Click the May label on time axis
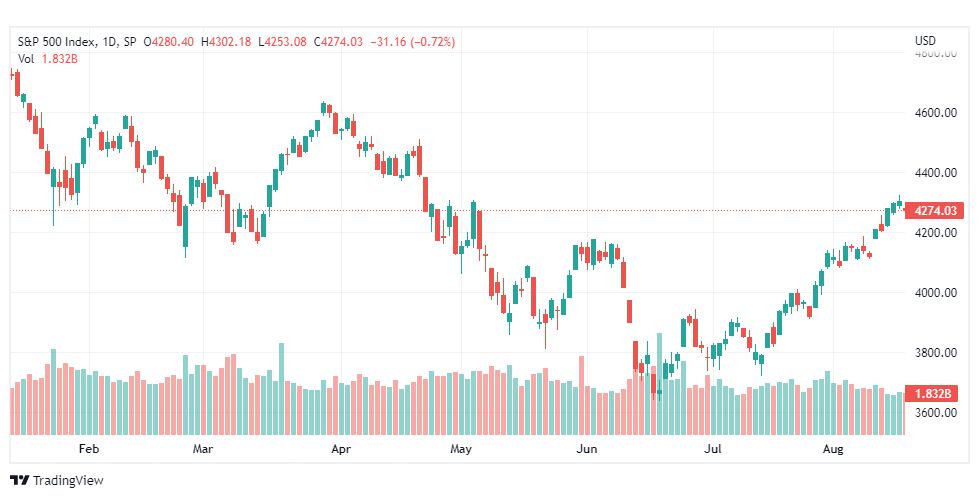Viewport: 979px width, 498px height. pyautogui.click(x=461, y=449)
